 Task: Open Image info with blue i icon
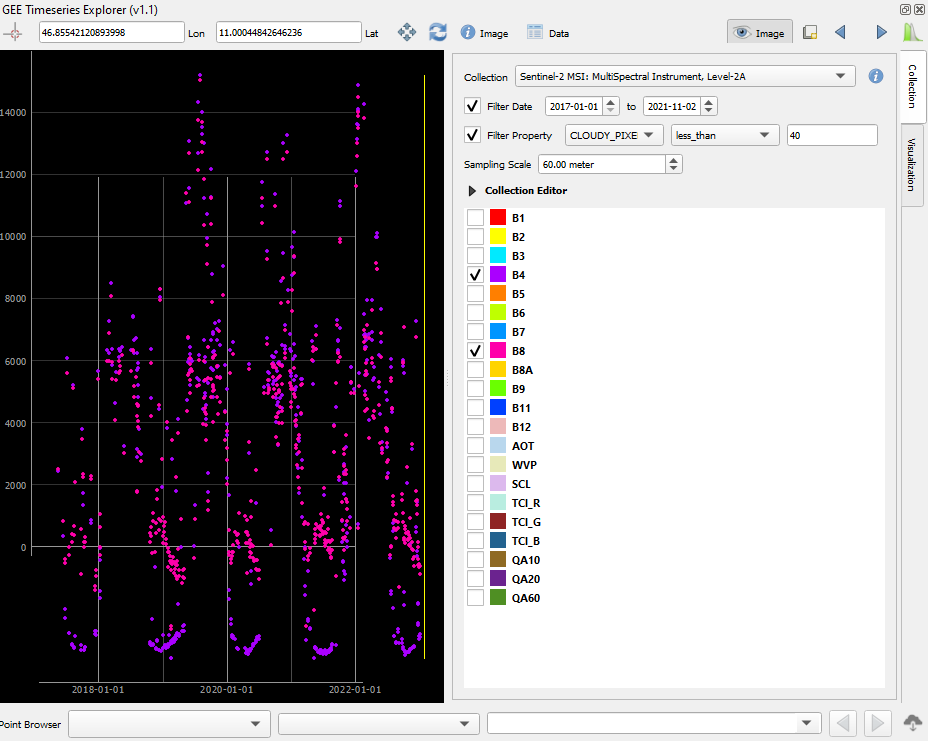tap(485, 33)
